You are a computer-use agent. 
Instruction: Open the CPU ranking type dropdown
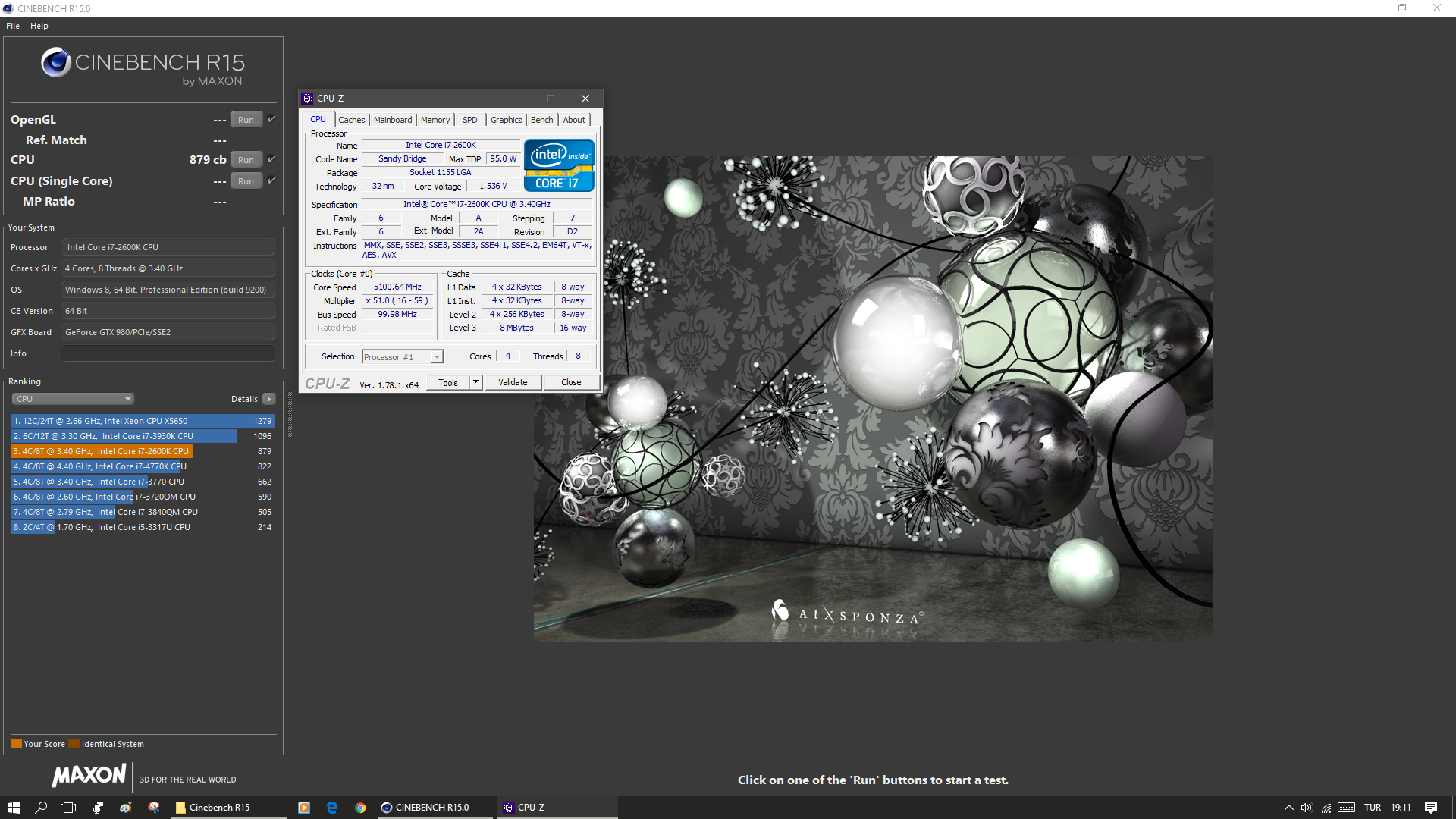(x=73, y=399)
